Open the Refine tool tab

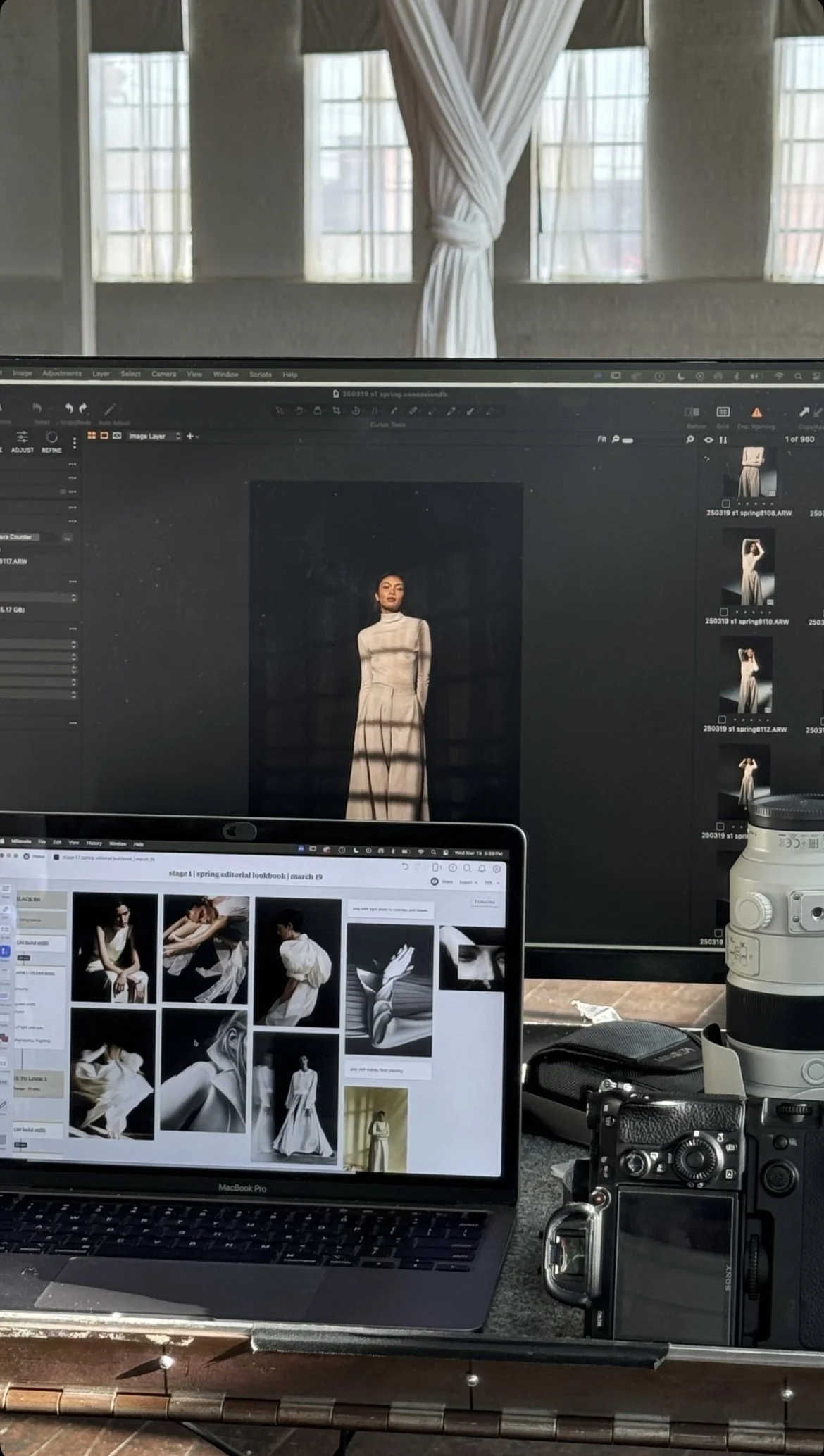51,441
